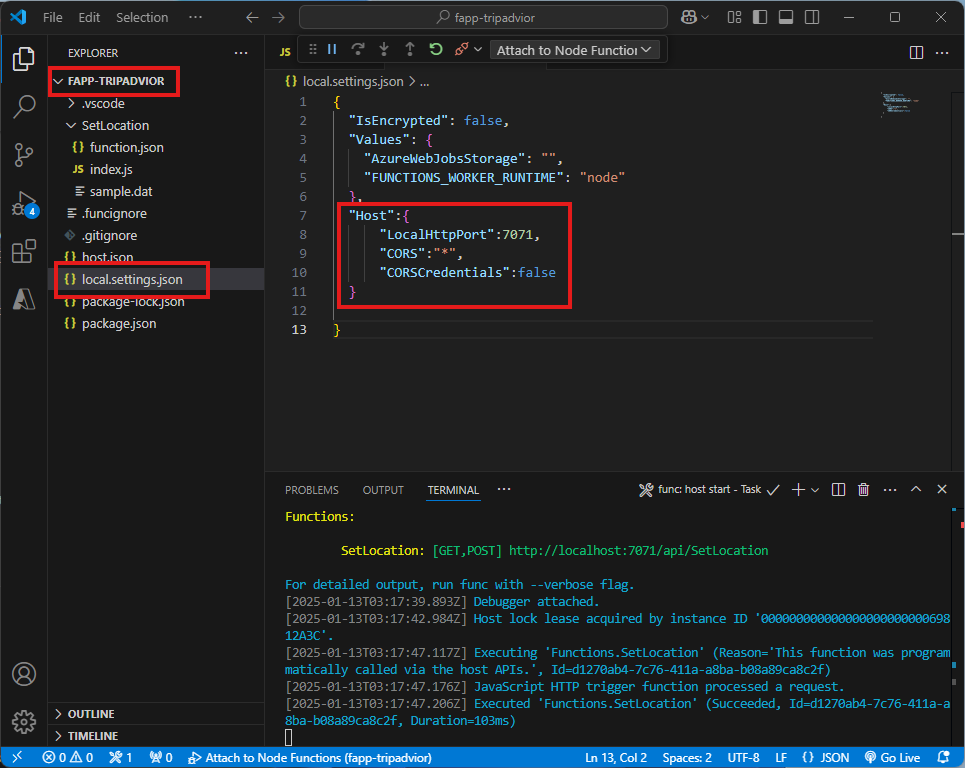Open the overflow menu ellipsis in menu bar
The height and width of the screenshot is (768, 965).
[x=195, y=17]
